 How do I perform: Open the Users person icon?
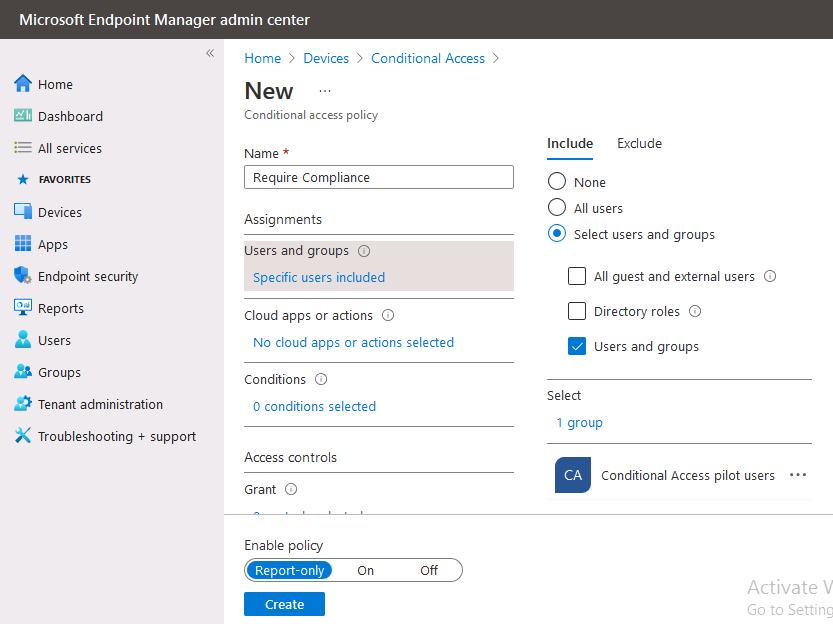click(23, 340)
